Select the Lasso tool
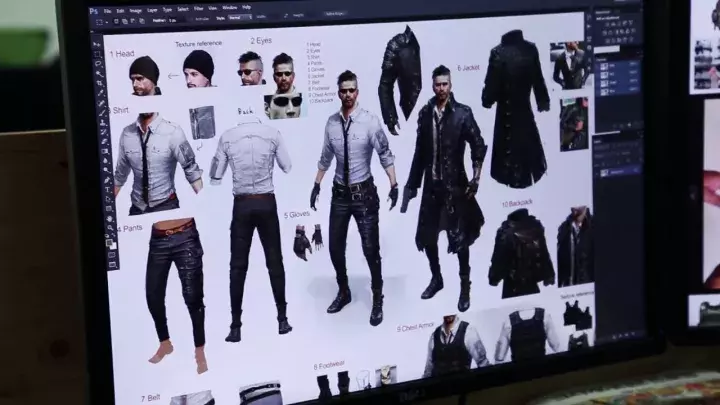 pyautogui.click(x=98, y=64)
